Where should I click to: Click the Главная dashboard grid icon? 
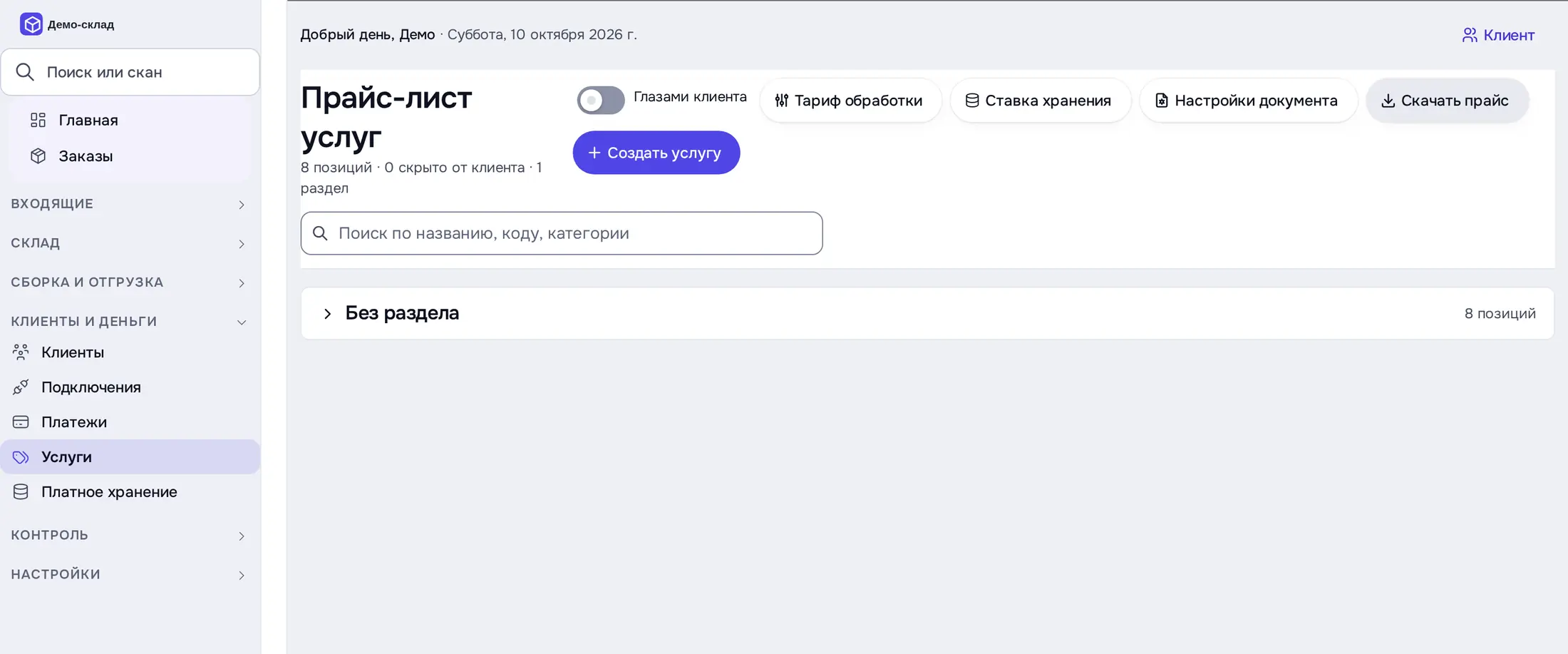(38, 120)
